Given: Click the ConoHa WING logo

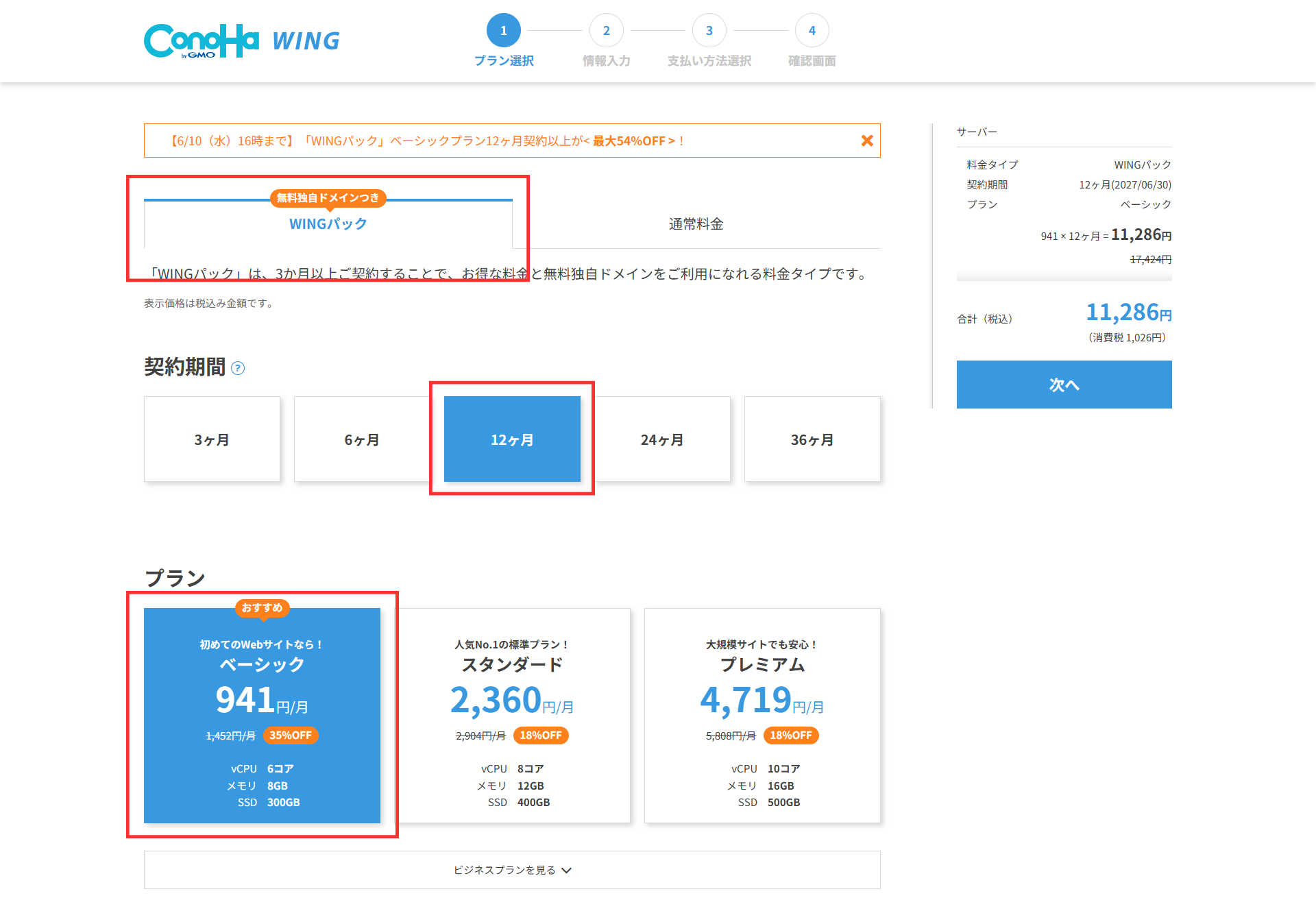Looking at the screenshot, I should [242, 41].
